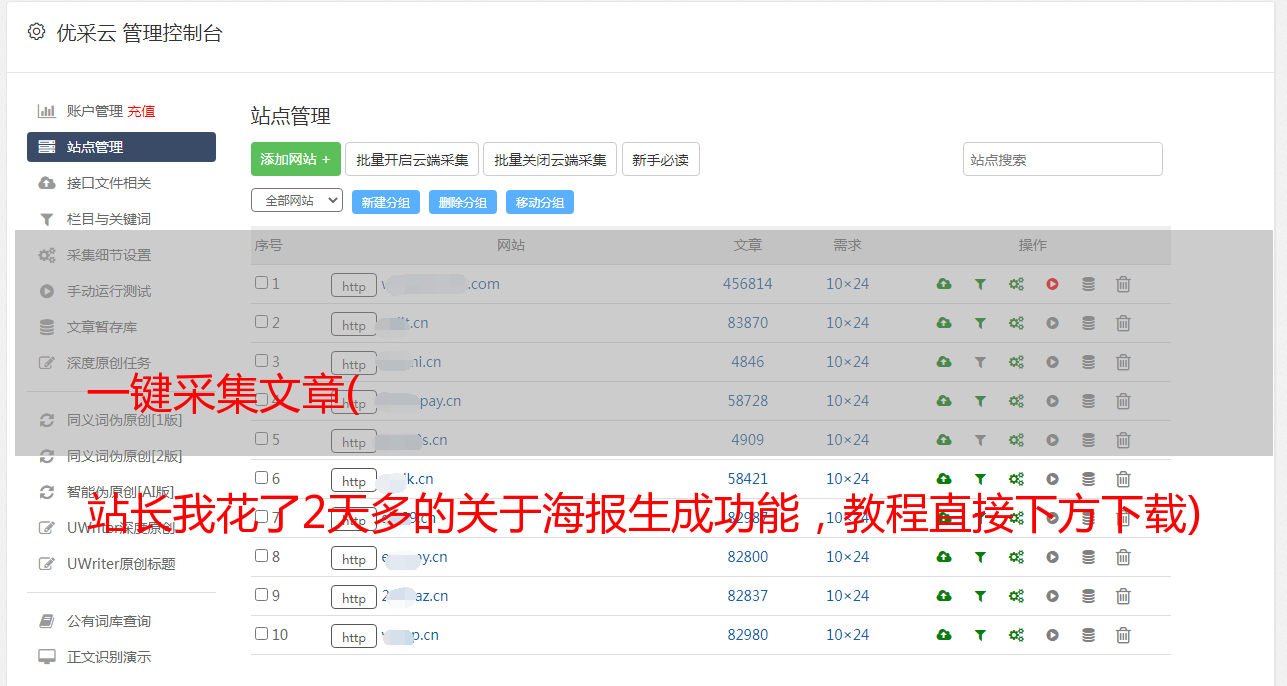This screenshot has width=1287, height=686.
Task: Open 同义词伪原创[2版] in the sidebar
Action: (125, 456)
